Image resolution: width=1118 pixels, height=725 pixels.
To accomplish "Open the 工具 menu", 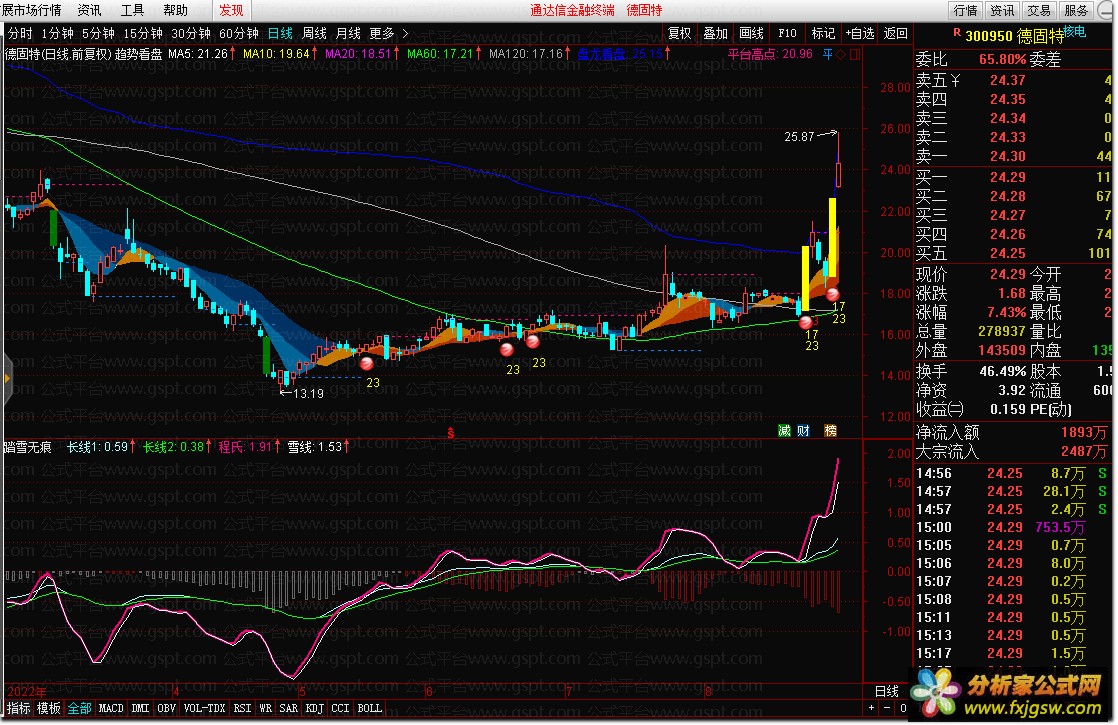I will (x=133, y=11).
